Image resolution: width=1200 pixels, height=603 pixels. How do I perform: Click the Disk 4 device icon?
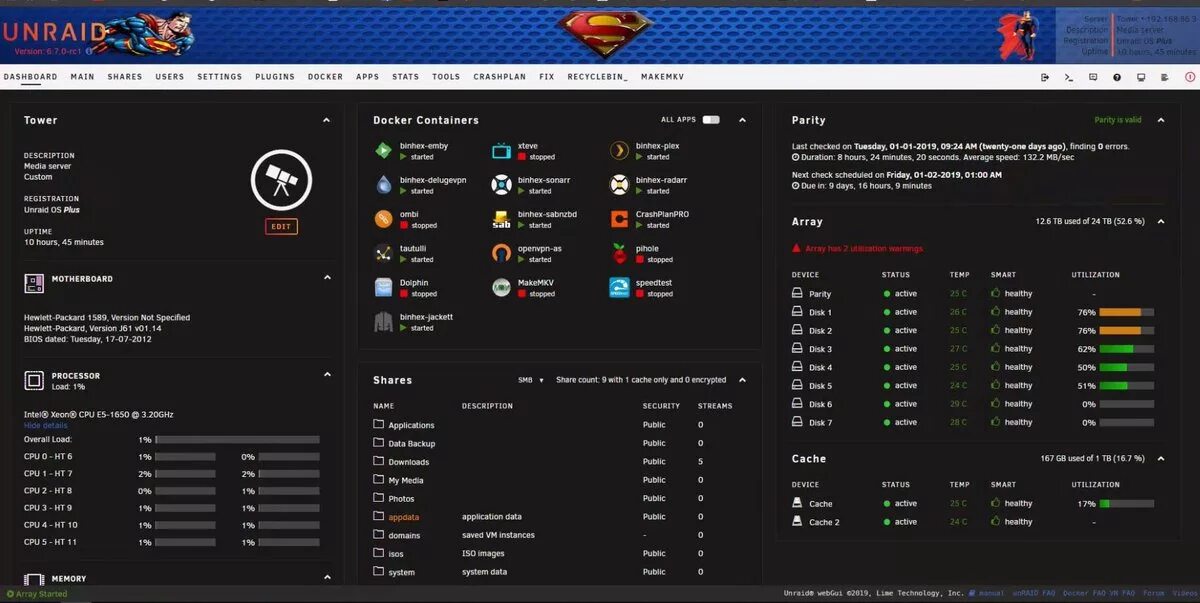coord(798,367)
